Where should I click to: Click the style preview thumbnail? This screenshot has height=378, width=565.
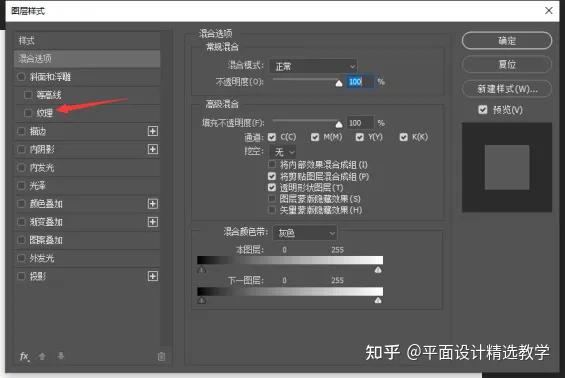[507, 167]
